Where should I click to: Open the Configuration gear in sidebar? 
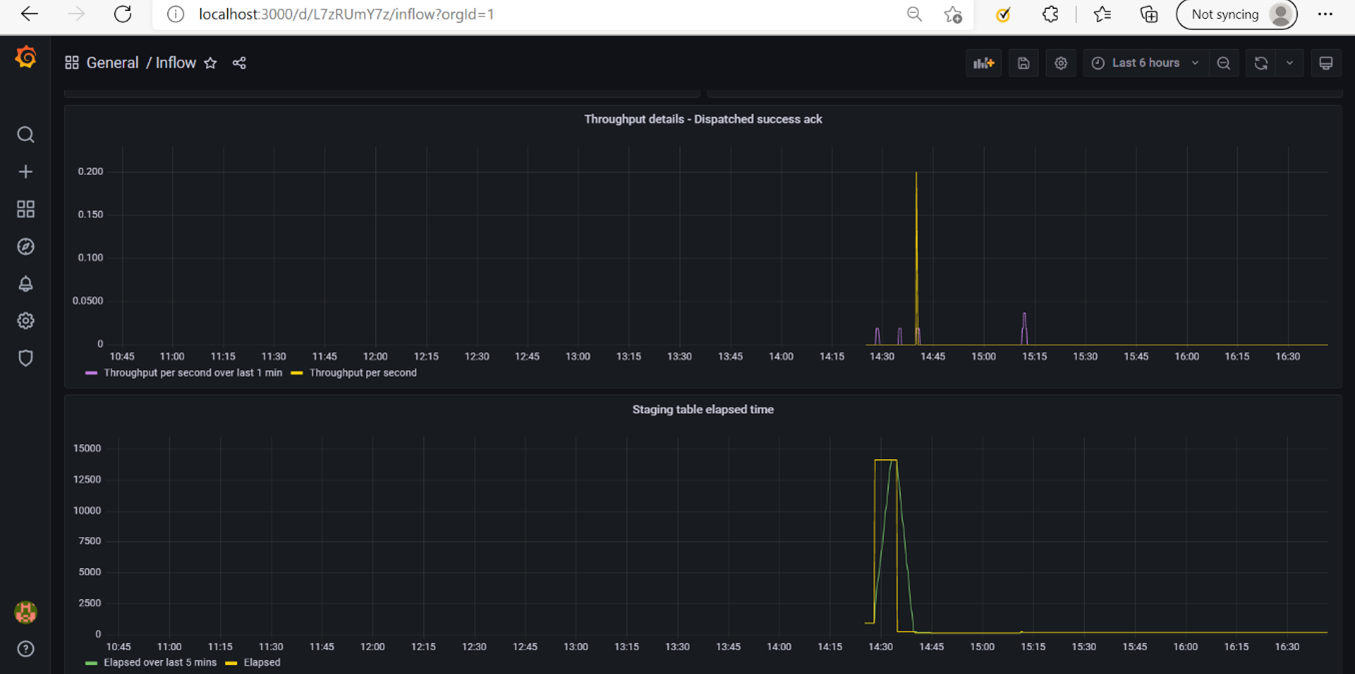(x=26, y=321)
